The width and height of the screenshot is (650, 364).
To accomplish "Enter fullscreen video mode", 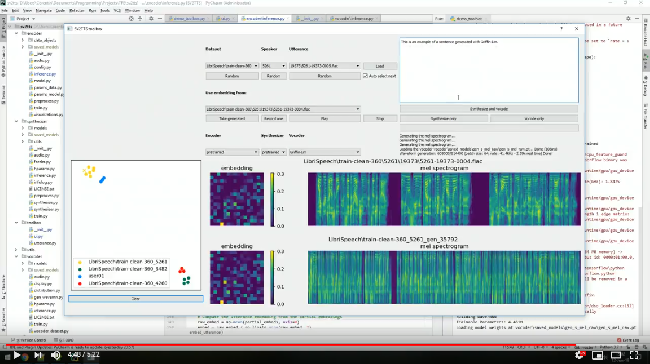I will click(x=634, y=355).
